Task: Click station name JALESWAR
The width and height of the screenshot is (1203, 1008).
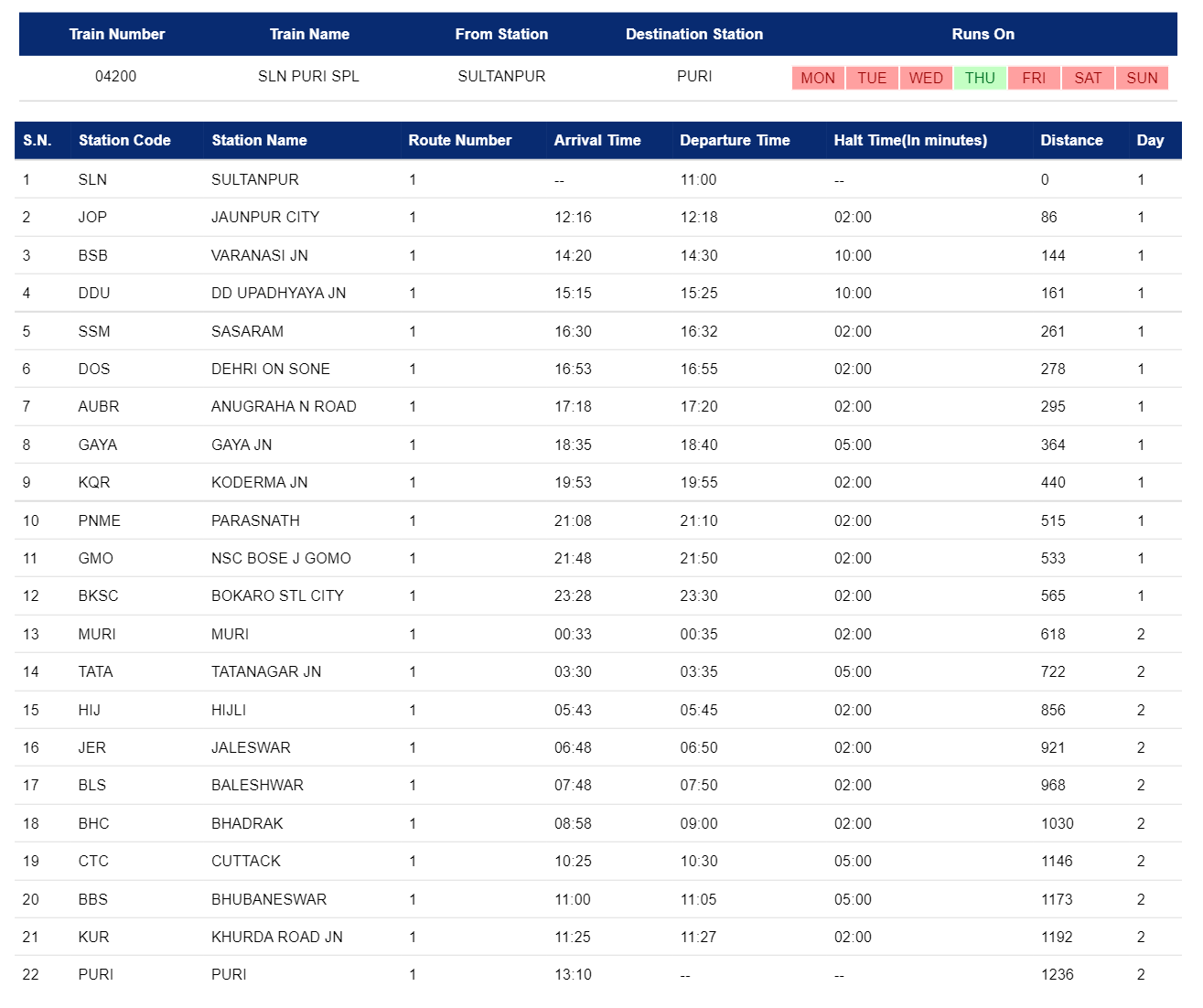Action: [251, 747]
